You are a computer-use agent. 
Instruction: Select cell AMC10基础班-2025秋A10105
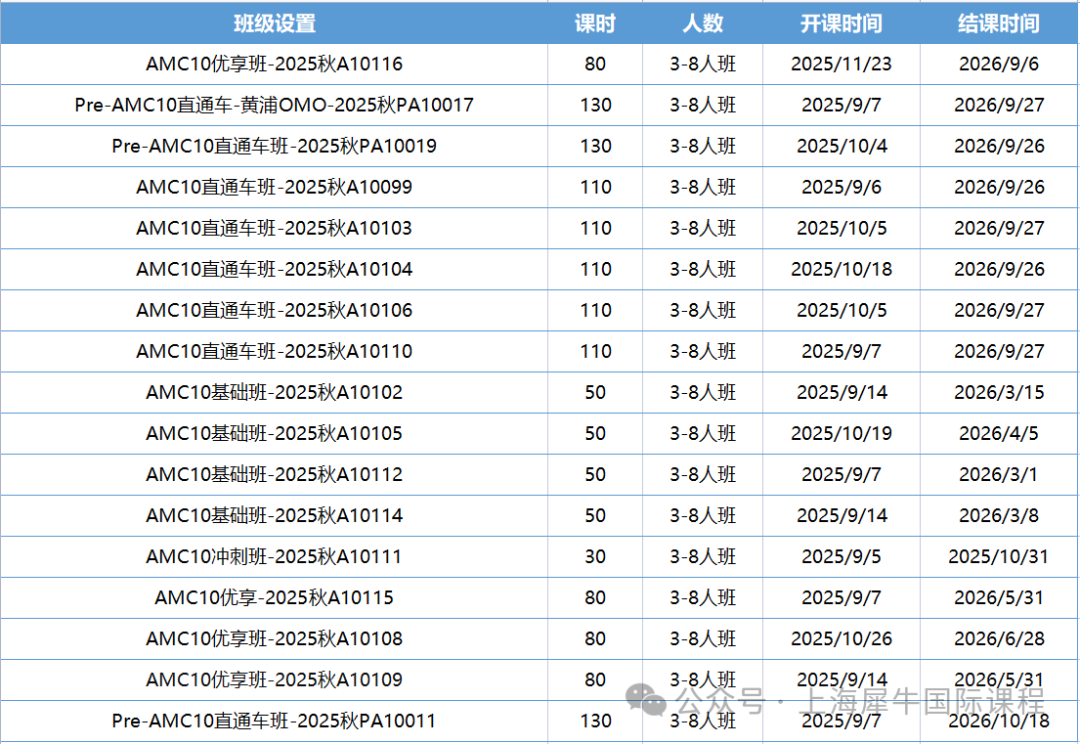pyautogui.click(x=274, y=433)
